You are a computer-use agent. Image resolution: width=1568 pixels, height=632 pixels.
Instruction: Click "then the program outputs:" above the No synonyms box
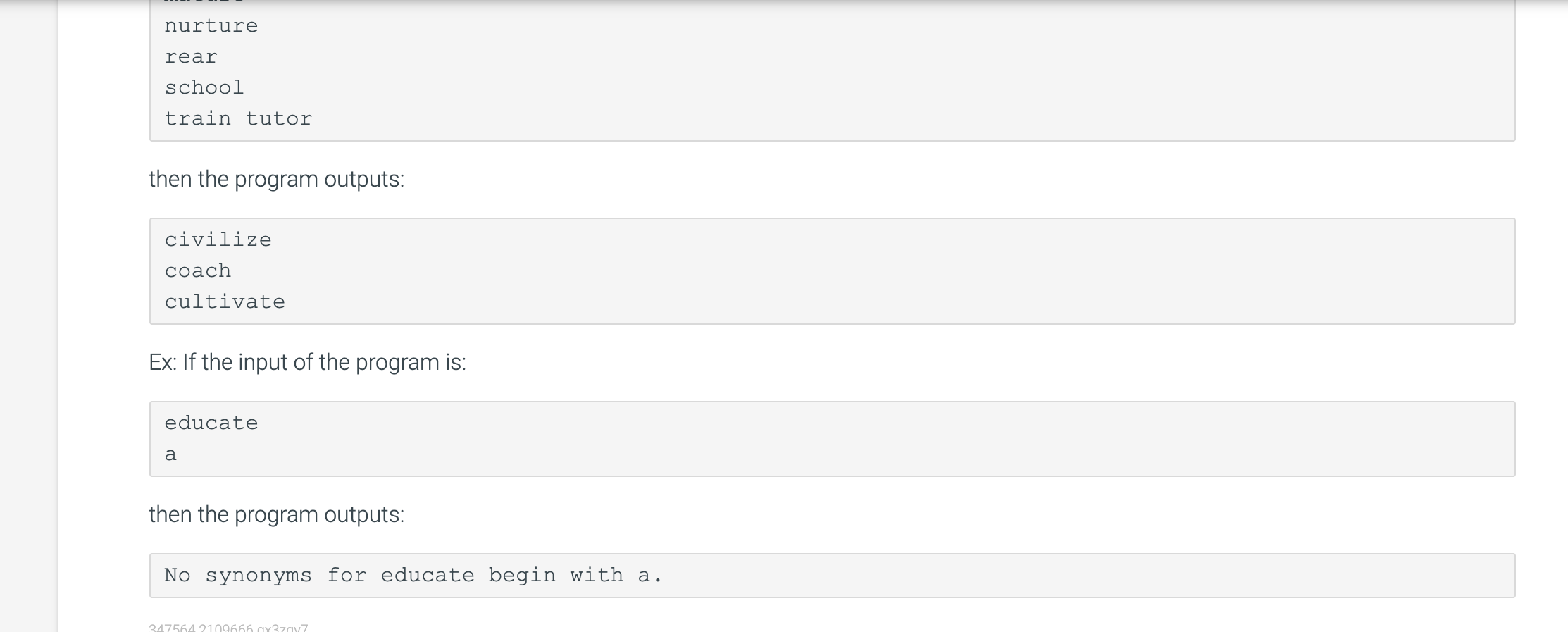tap(277, 514)
